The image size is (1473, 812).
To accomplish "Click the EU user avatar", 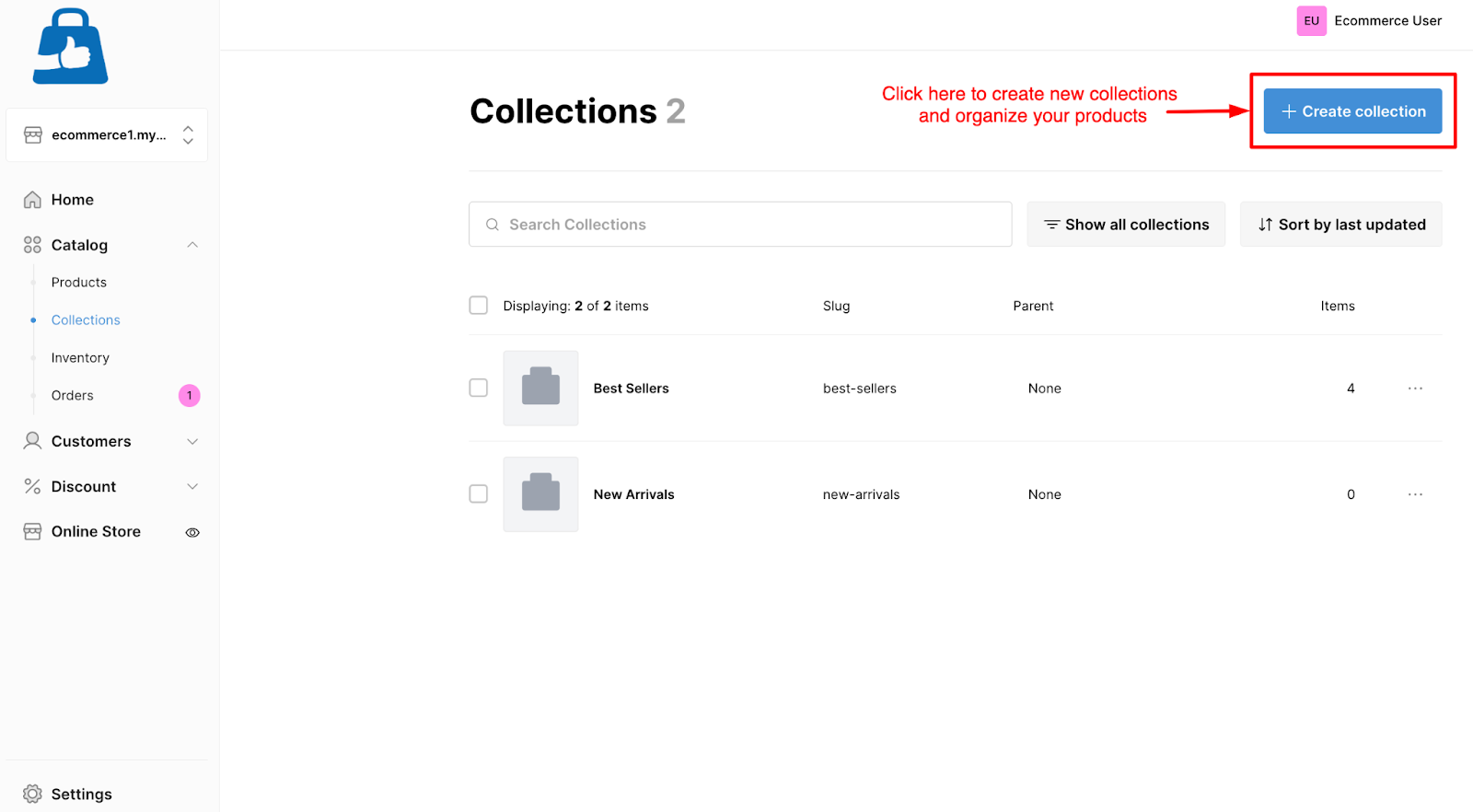I will [x=1312, y=20].
